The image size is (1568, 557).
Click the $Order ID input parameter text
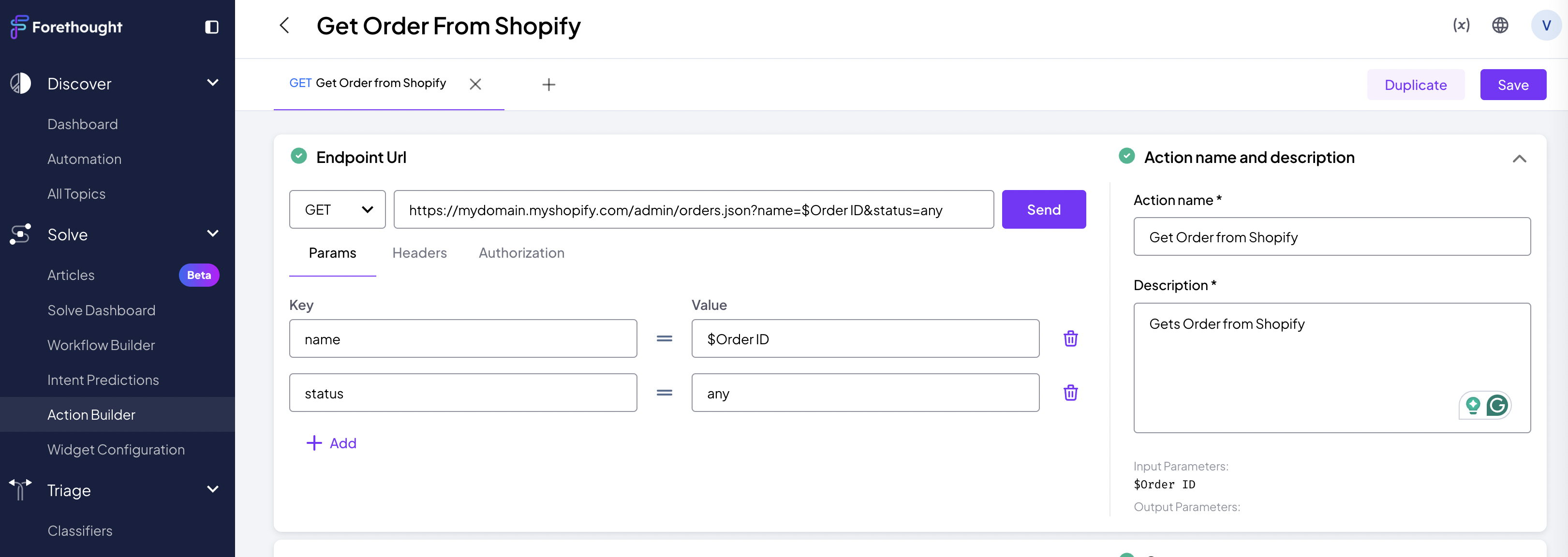[1164, 484]
